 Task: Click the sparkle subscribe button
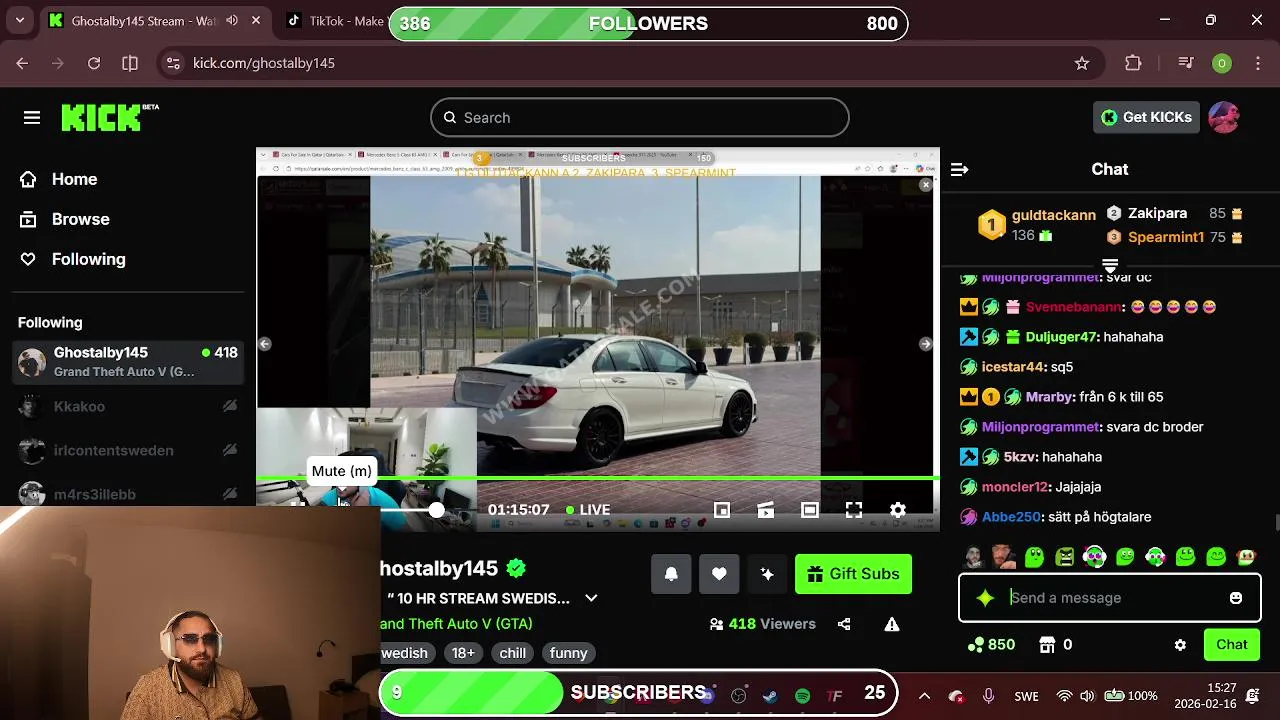[x=767, y=574]
